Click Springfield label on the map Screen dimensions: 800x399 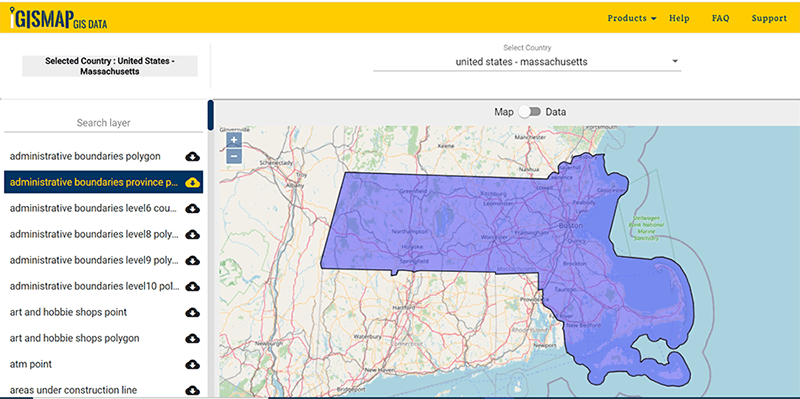coord(414,261)
